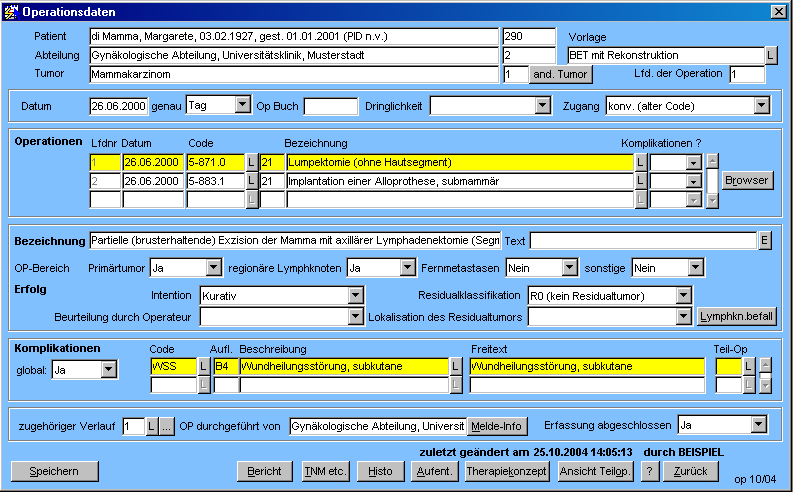Expand the Dringlichkeit dropdown
This screenshot has width=793, height=492.
coord(542,105)
